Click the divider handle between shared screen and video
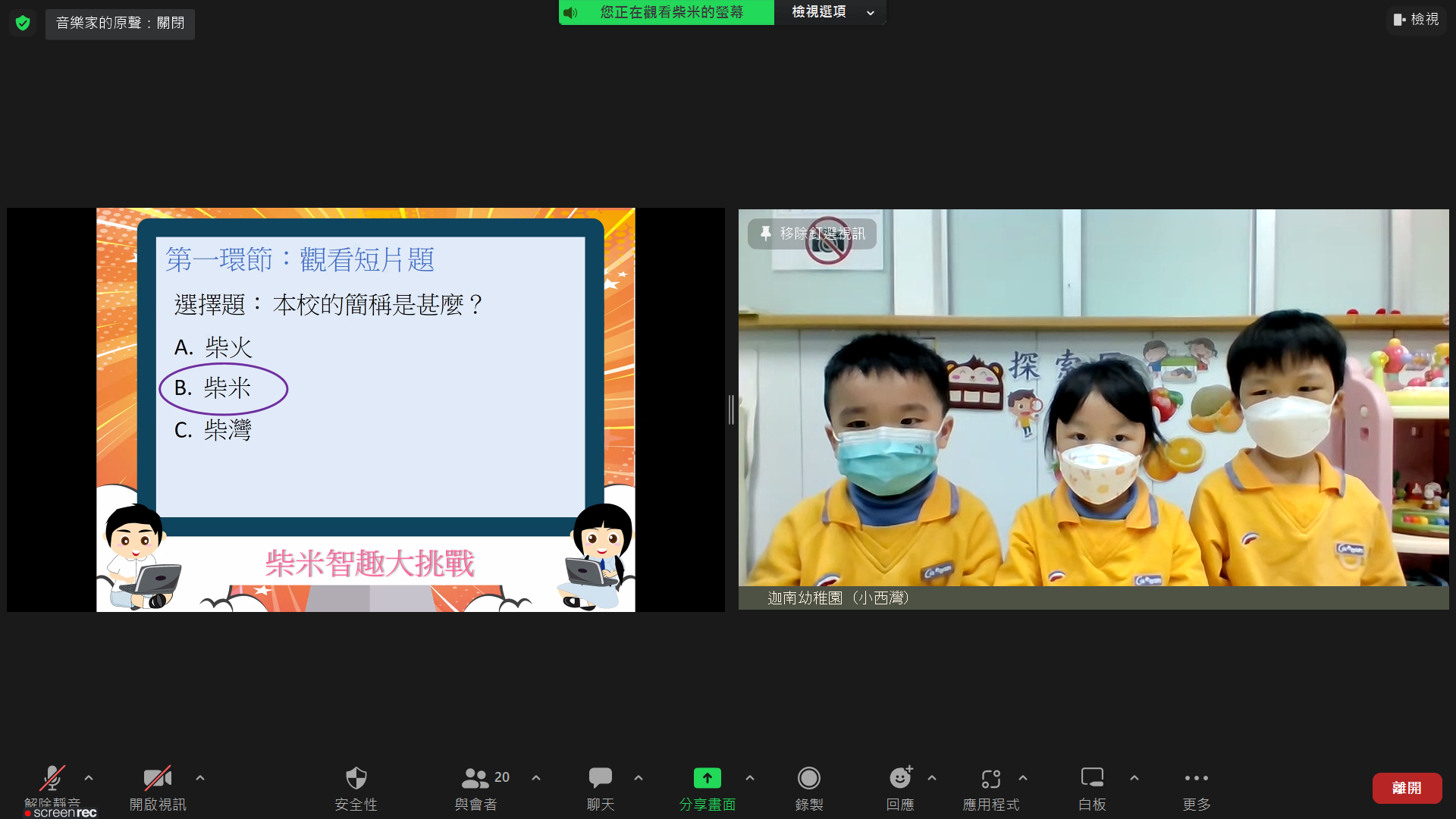 tap(731, 409)
